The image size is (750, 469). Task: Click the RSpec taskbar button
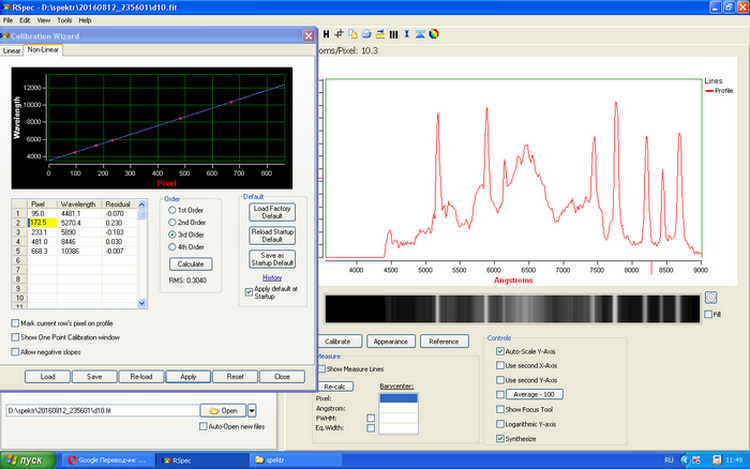pos(202,460)
